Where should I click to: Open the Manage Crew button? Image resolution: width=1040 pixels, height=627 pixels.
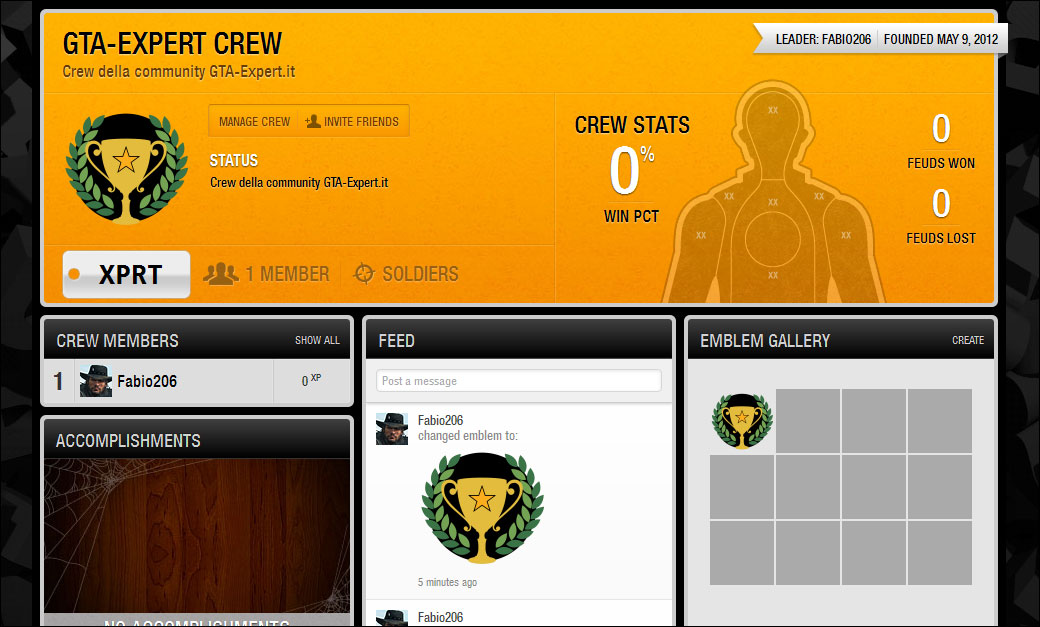(254, 121)
